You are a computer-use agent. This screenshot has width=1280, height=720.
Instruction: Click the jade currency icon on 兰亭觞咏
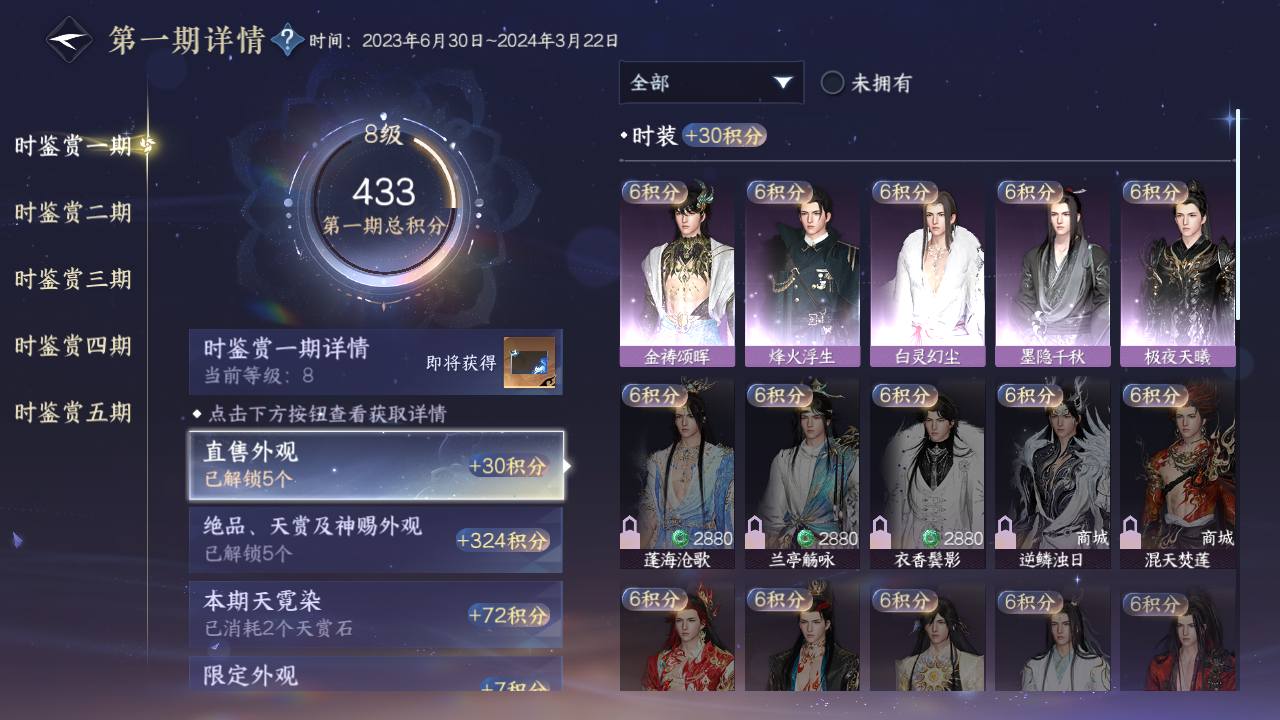805,538
